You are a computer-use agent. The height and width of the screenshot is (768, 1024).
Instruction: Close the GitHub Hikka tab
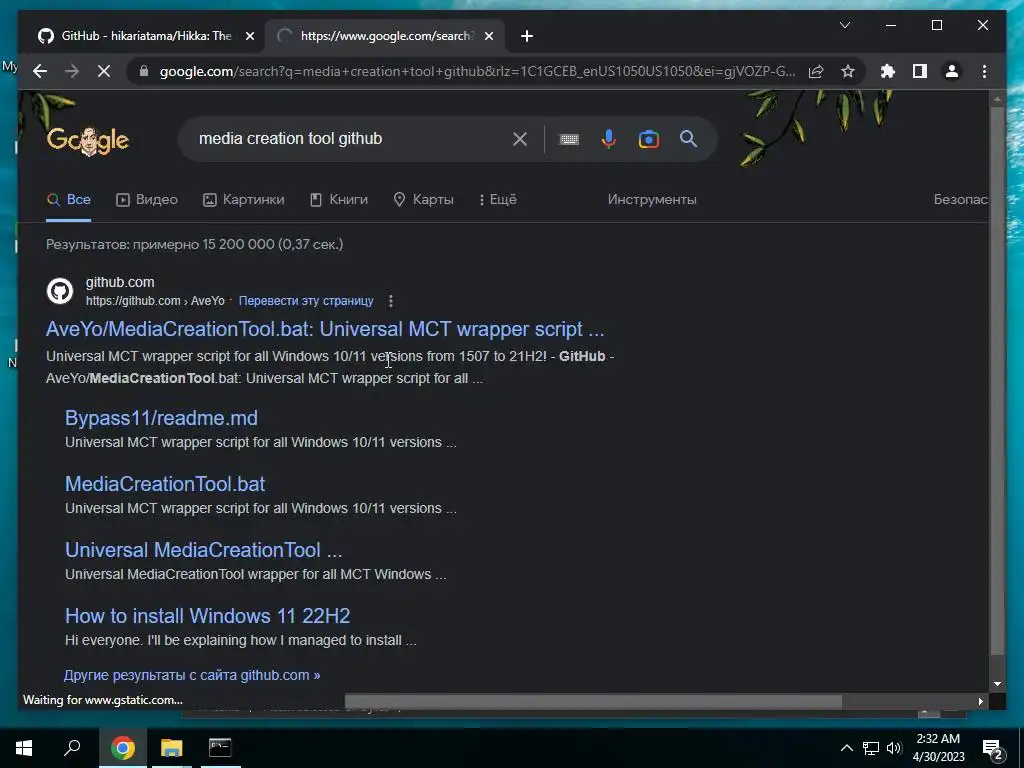(x=249, y=36)
